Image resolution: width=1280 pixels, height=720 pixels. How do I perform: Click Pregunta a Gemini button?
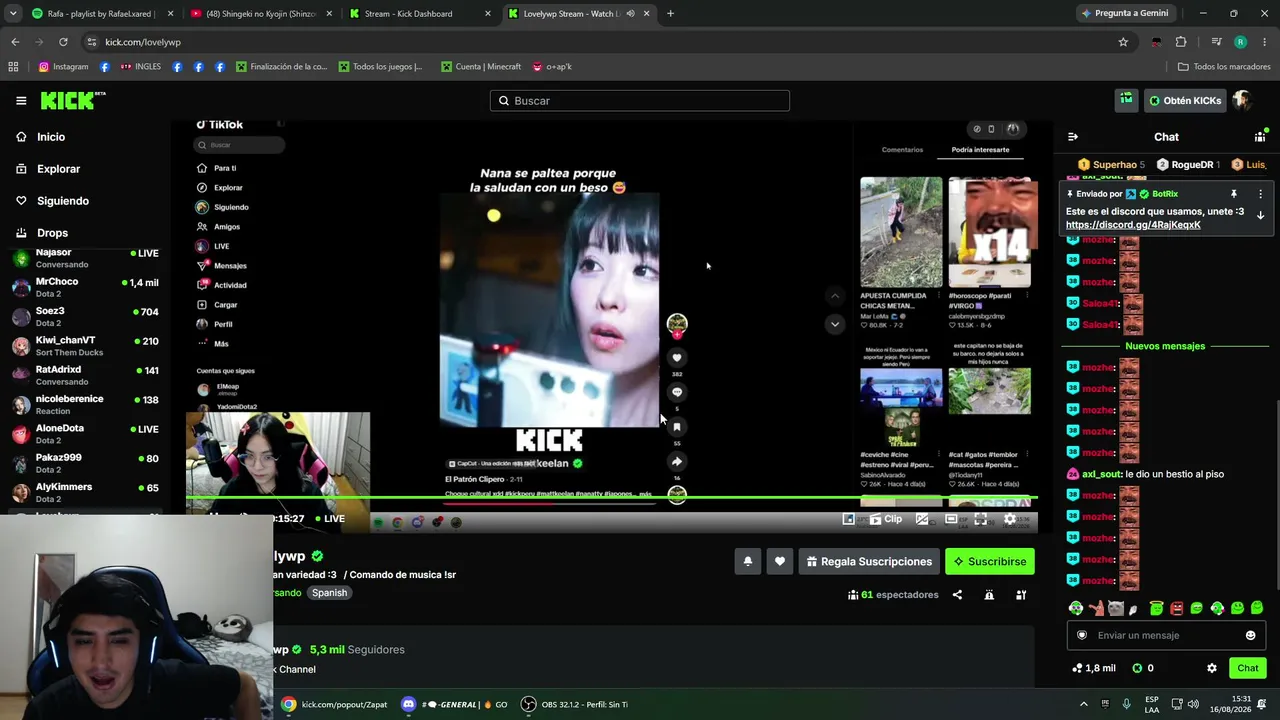point(1125,14)
